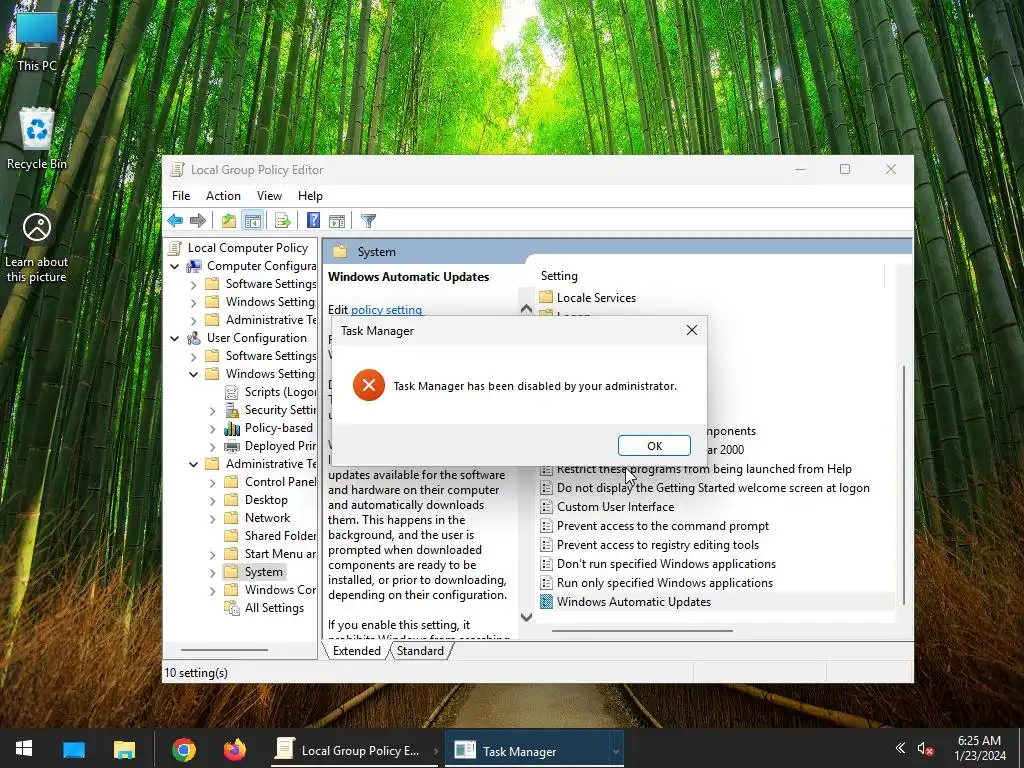Show hidden tray icons chevron
This screenshot has height=768, width=1024.
point(900,748)
